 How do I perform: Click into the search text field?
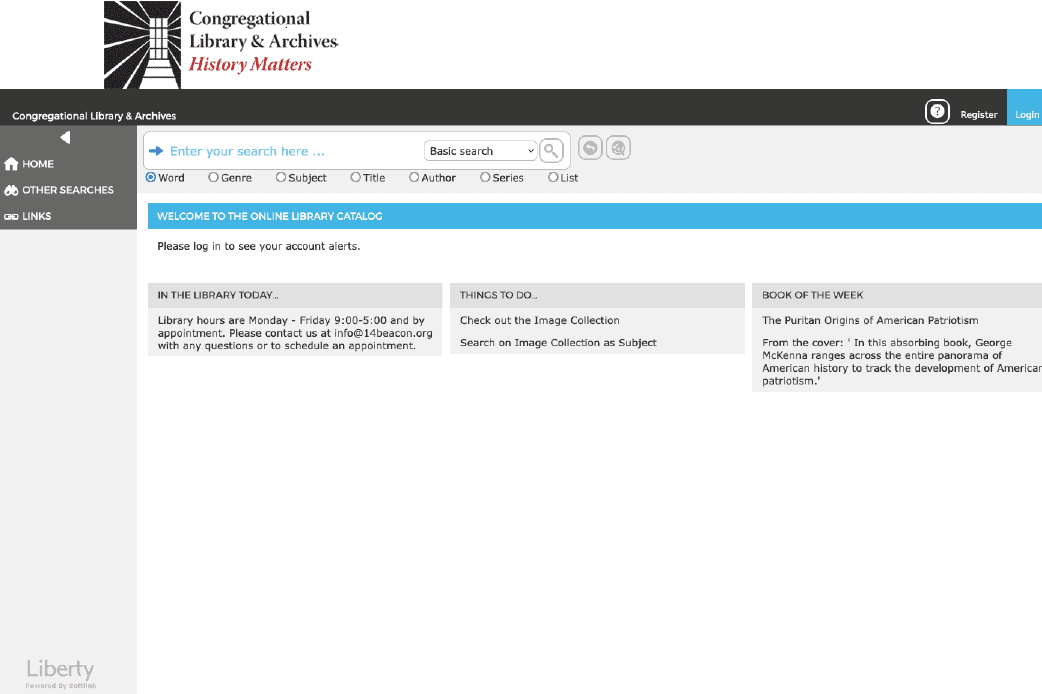tap(290, 151)
